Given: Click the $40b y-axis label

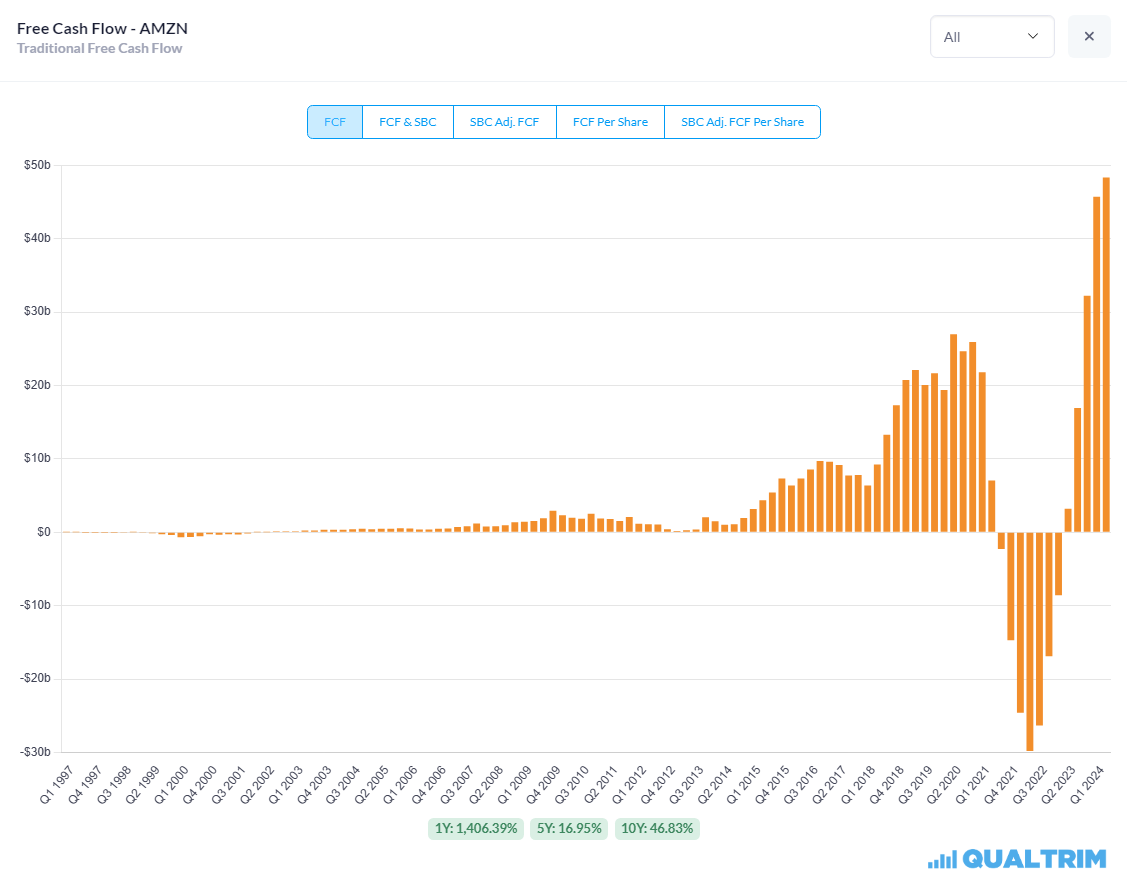Looking at the screenshot, I should pyautogui.click(x=37, y=239).
